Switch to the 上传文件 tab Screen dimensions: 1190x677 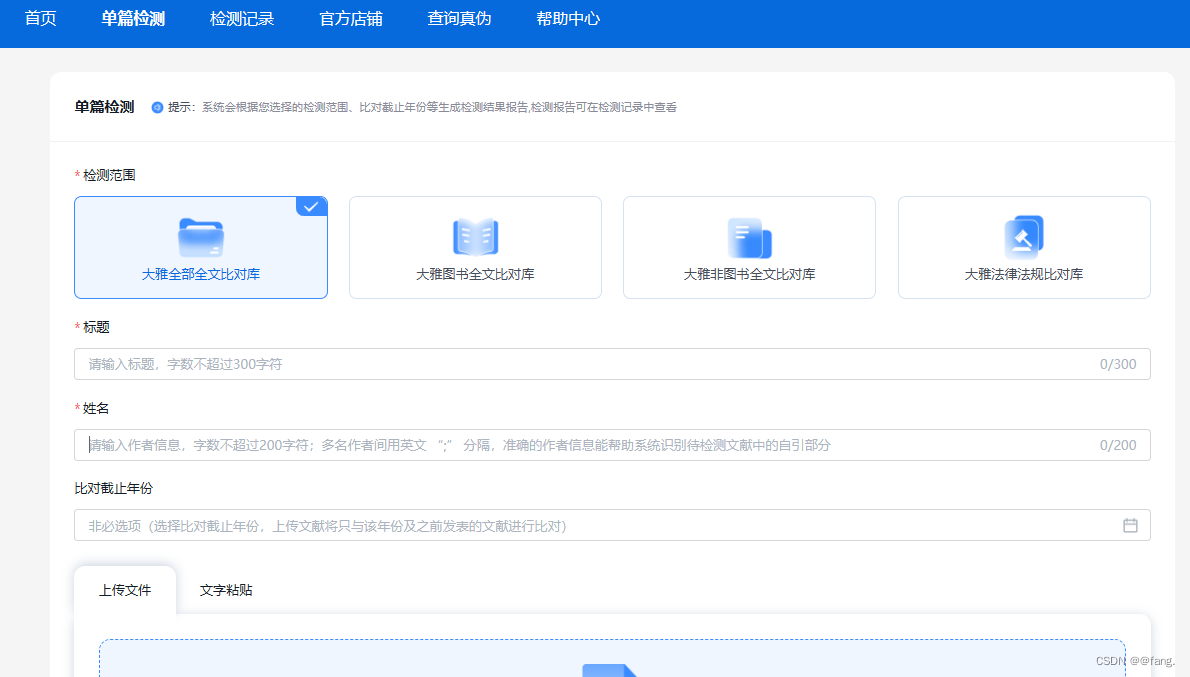click(x=125, y=590)
